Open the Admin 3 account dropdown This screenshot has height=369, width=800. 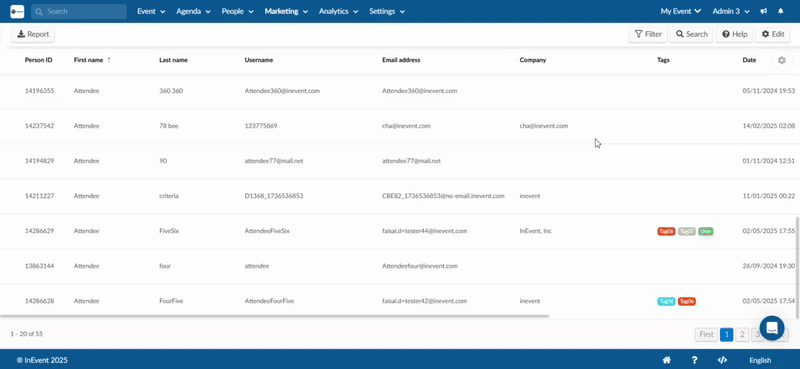tap(731, 11)
